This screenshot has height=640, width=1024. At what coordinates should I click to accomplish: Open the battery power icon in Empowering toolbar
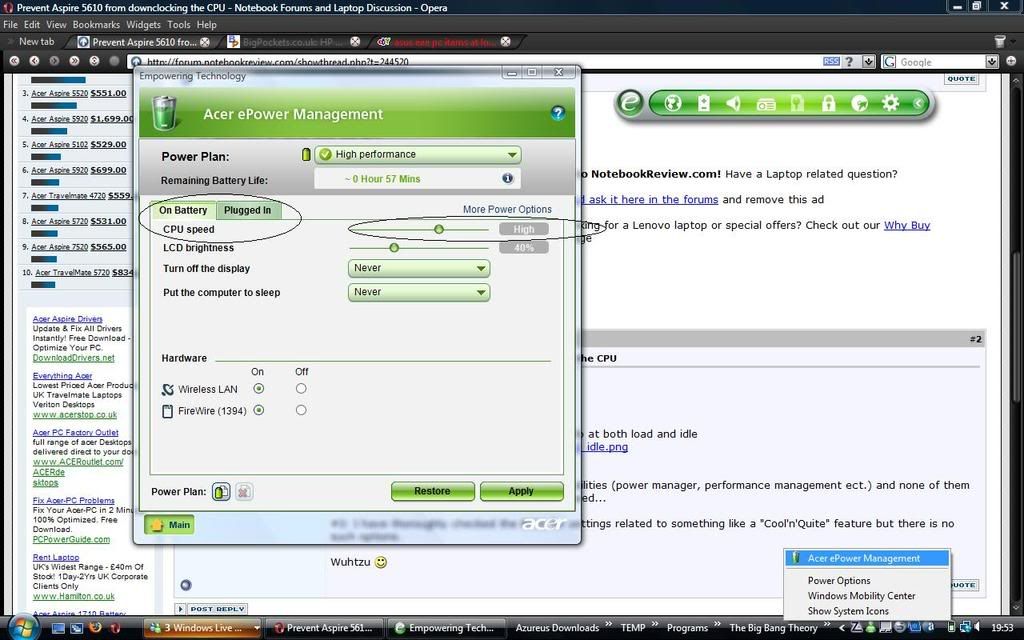click(x=703, y=103)
